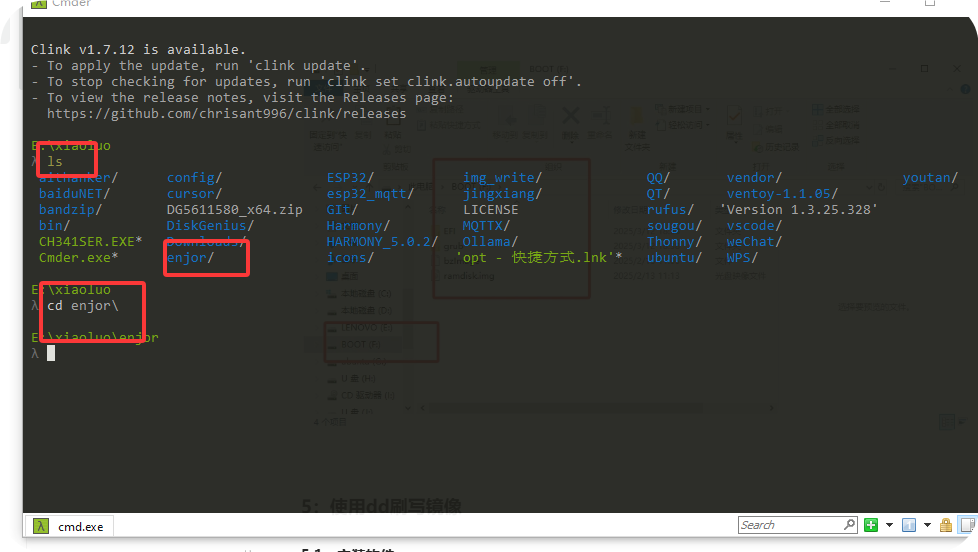
Task: Click the 'Ollama/' directory entry
Action: [x=490, y=242]
